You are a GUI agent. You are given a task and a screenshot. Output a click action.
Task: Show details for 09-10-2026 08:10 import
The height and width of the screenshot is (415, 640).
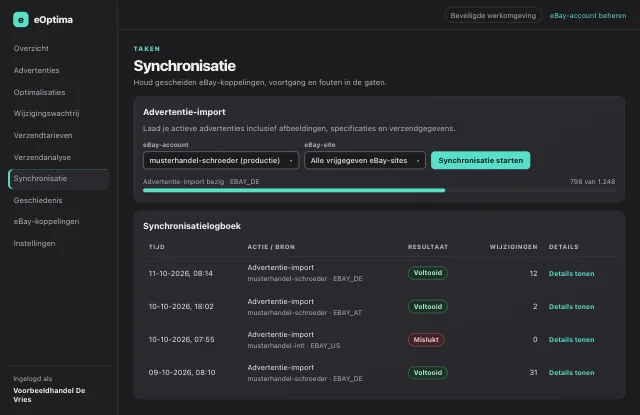tap(571, 373)
